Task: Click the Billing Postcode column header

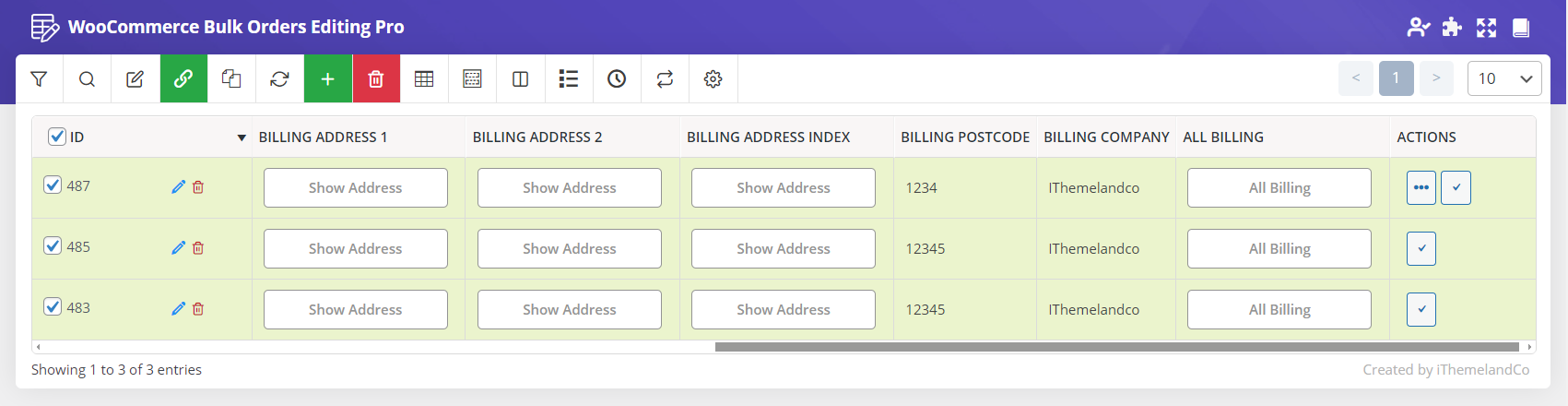Action: click(x=964, y=137)
